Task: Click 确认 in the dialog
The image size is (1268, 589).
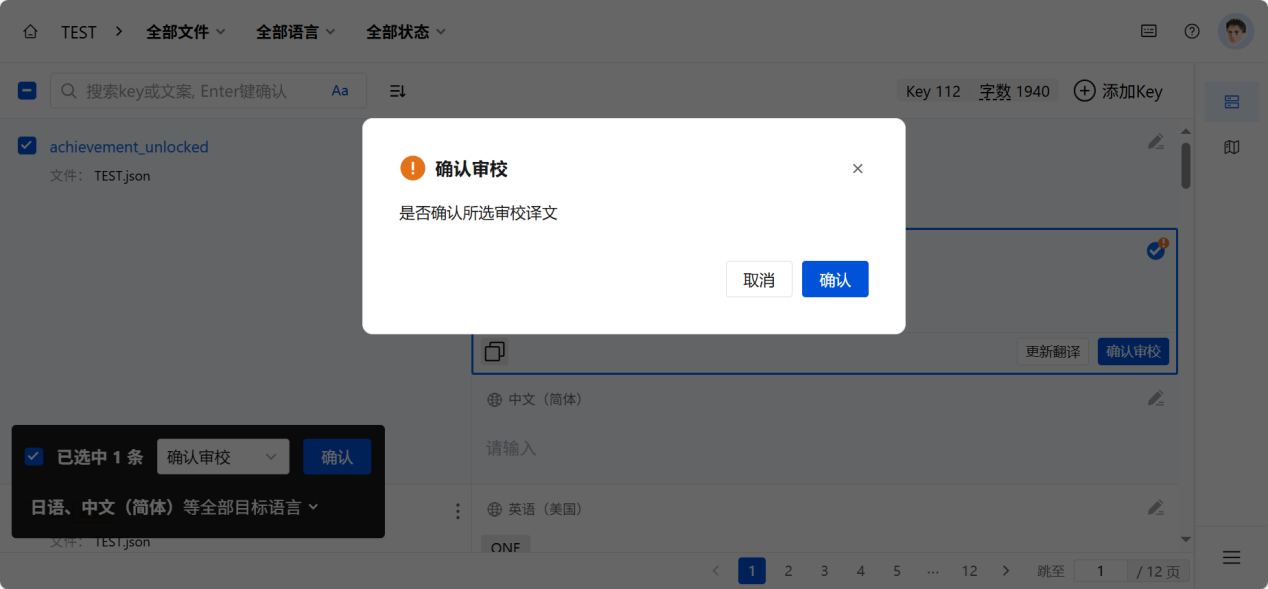Action: coord(835,279)
